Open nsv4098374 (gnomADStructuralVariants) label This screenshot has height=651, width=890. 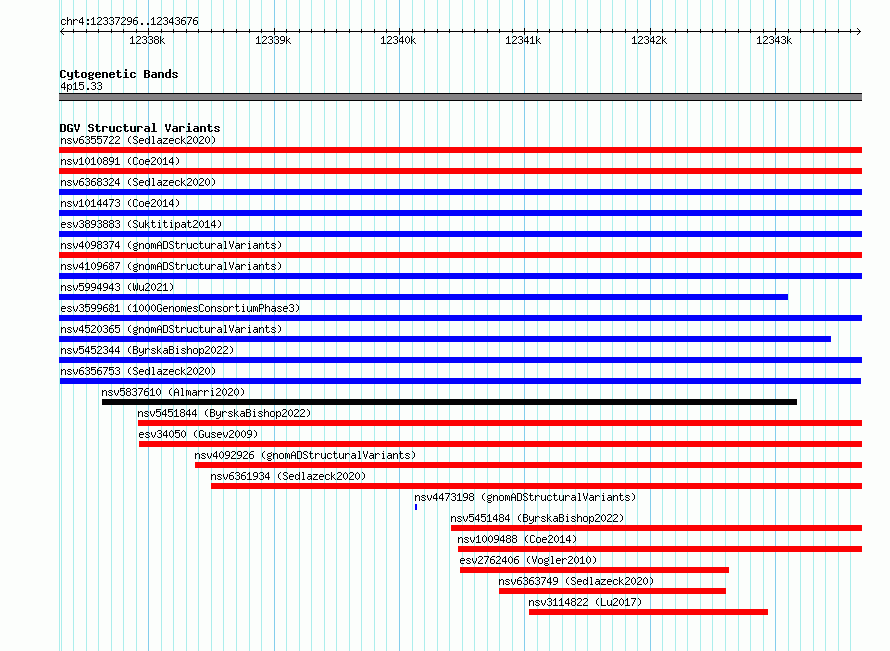[171, 245]
